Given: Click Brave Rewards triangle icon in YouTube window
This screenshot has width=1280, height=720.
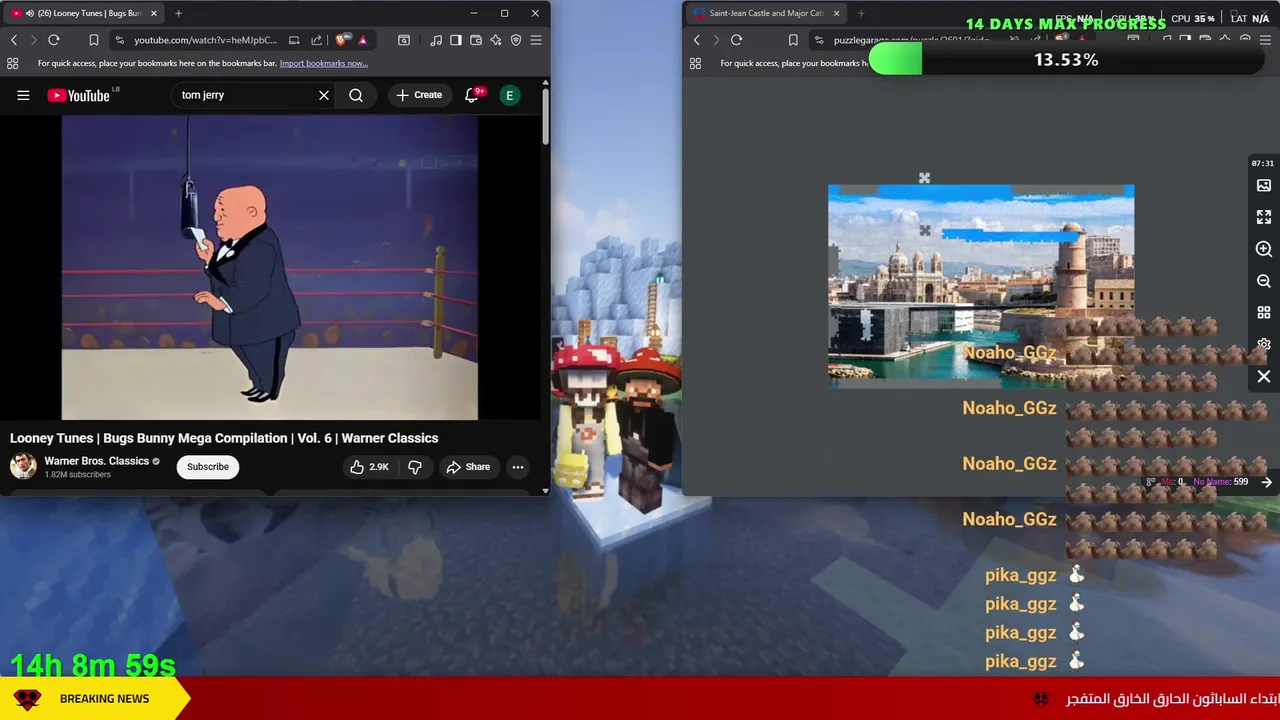Looking at the screenshot, I should pyautogui.click(x=363, y=40).
